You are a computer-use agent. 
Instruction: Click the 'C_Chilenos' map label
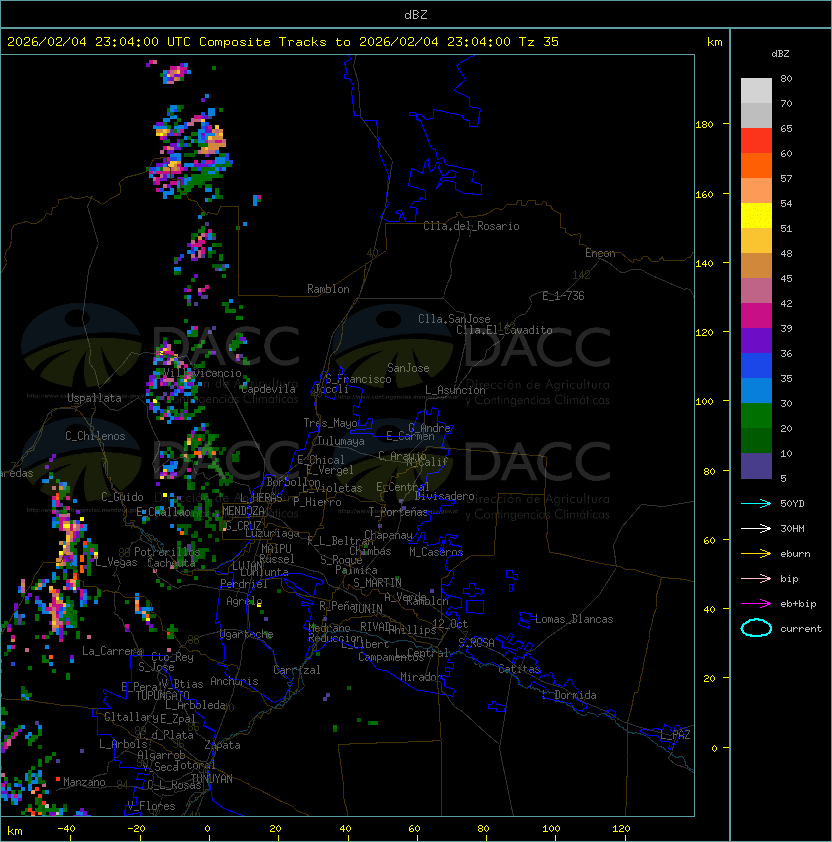point(95,436)
